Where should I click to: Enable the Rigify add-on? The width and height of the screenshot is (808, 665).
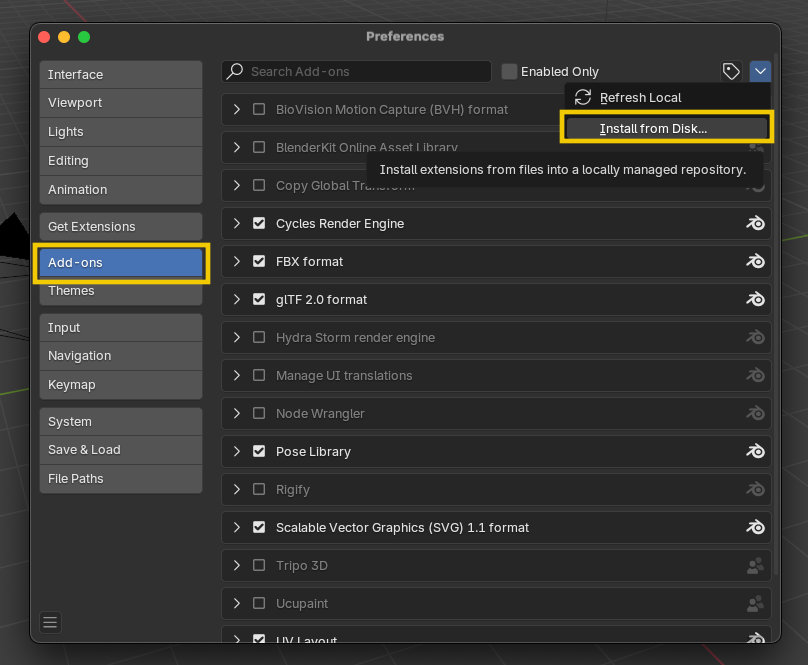point(259,489)
